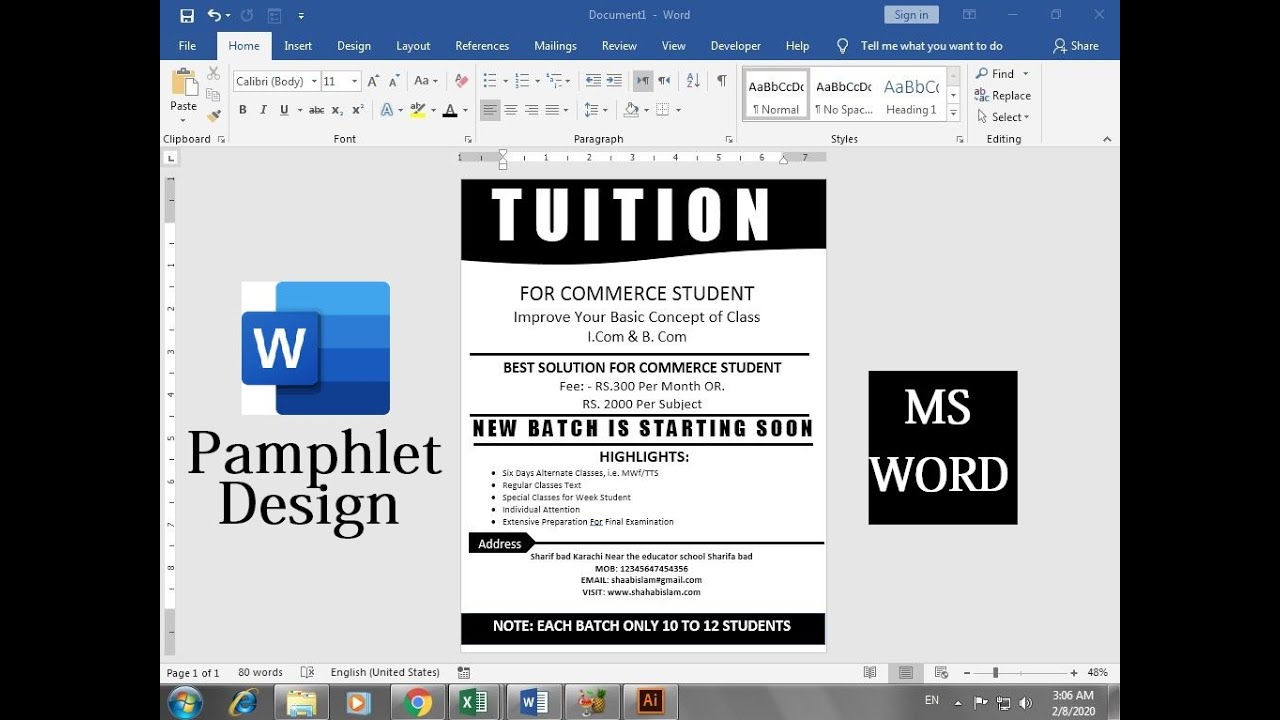Click the Copy icon in Clipboard group
The width and height of the screenshot is (1280, 720).
213,95
